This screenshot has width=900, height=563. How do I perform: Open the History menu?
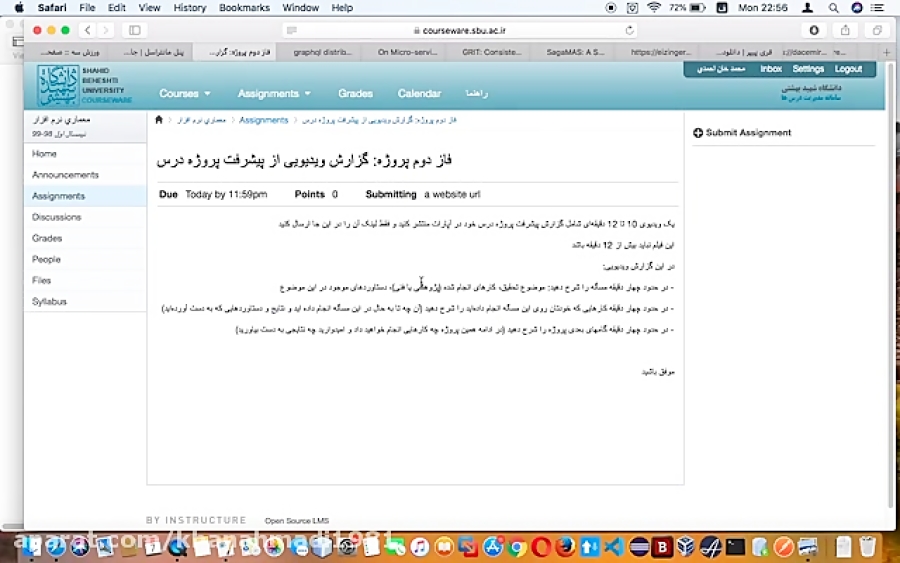189,8
